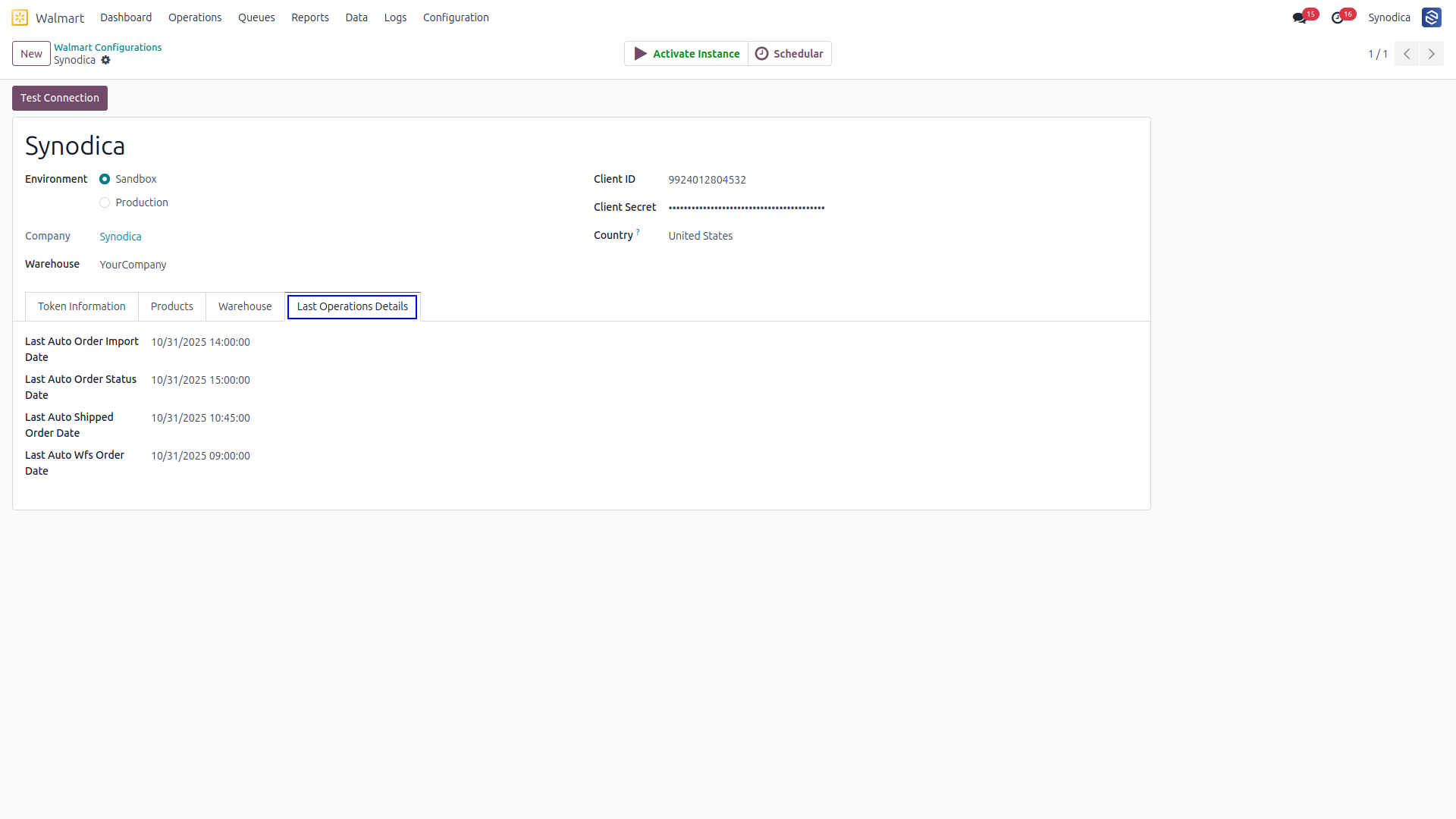Switch to the Products tab

tap(172, 306)
